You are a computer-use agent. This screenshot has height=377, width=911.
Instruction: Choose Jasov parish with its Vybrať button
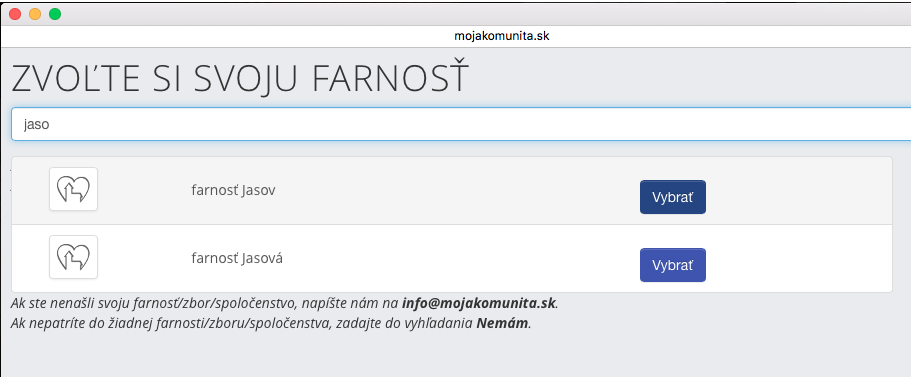coord(673,197)
